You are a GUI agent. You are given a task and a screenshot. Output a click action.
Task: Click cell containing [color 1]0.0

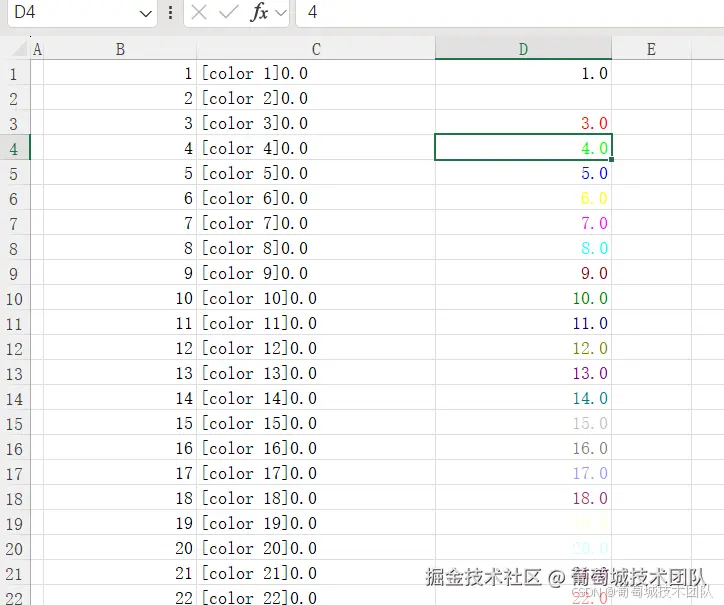tap(316, 73)
